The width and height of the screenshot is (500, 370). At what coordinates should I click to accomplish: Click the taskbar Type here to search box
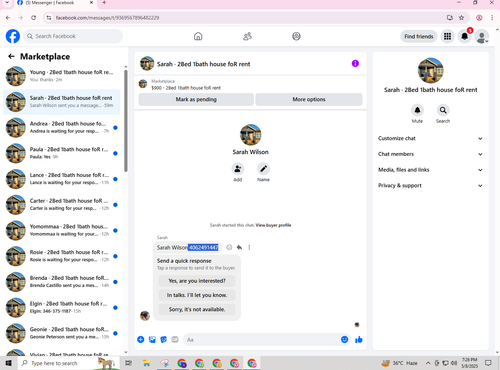68,363
